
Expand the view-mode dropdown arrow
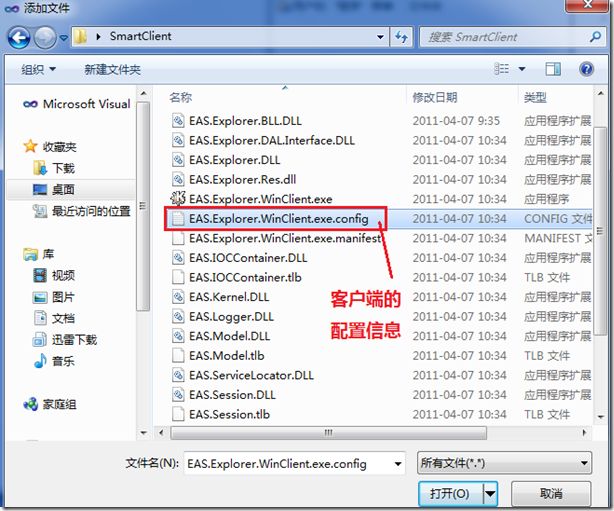pos(522,69)
